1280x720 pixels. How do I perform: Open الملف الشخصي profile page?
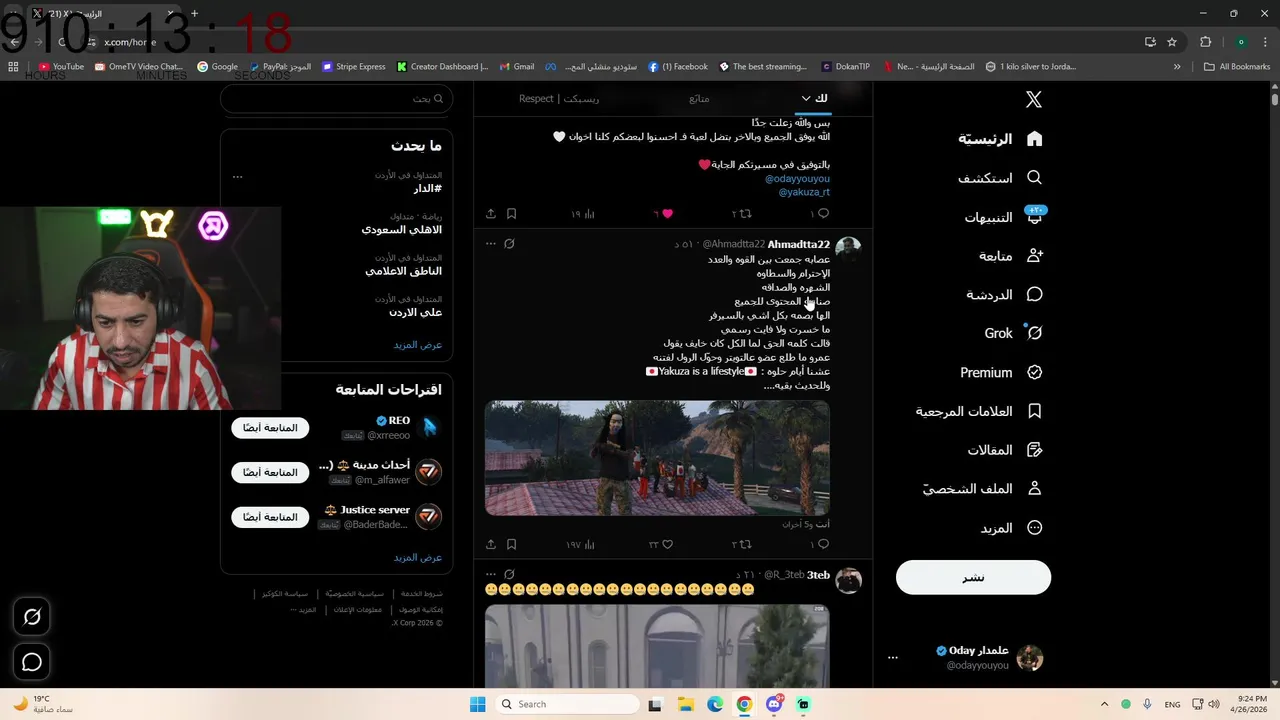click(x=982, y=489)
